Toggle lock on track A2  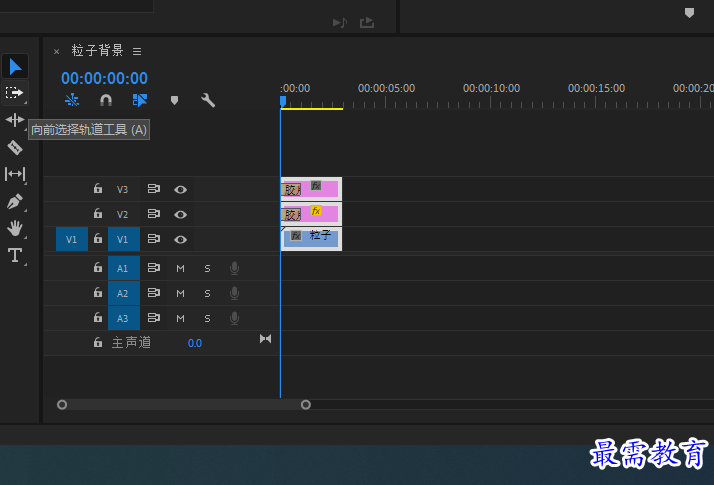point(97,292)
